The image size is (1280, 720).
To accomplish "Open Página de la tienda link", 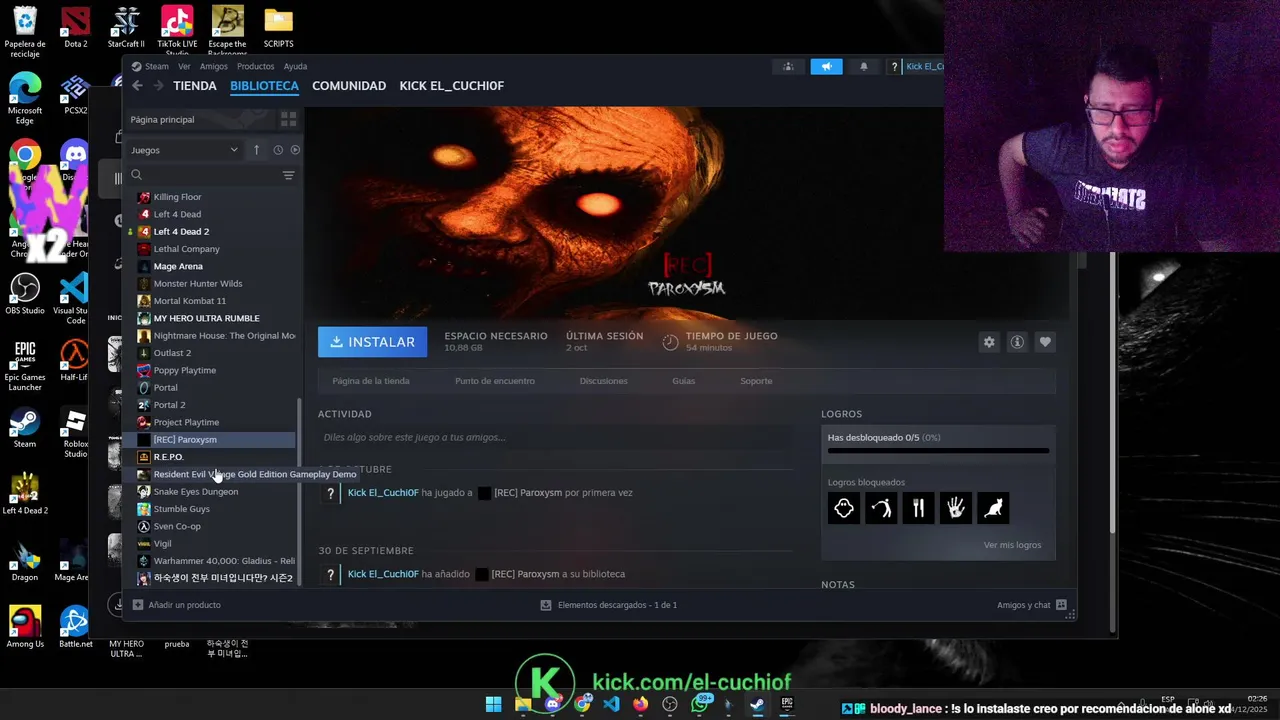I will (x=370, y=381).
